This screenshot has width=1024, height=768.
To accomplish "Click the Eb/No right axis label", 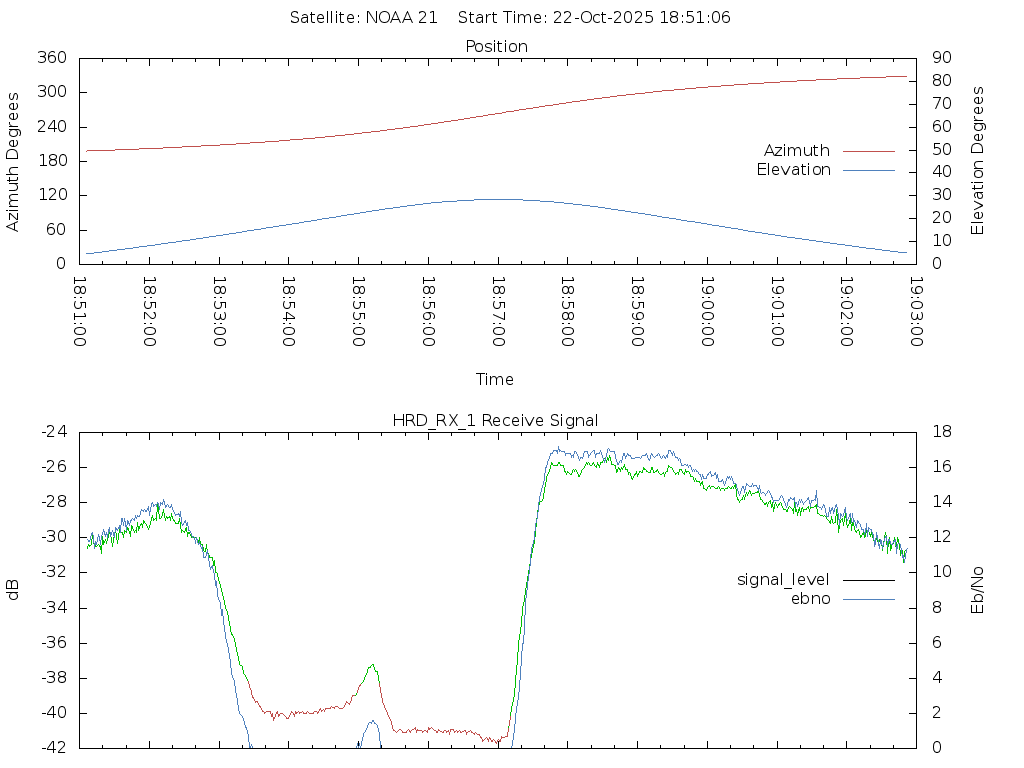I will click(978, 589).
